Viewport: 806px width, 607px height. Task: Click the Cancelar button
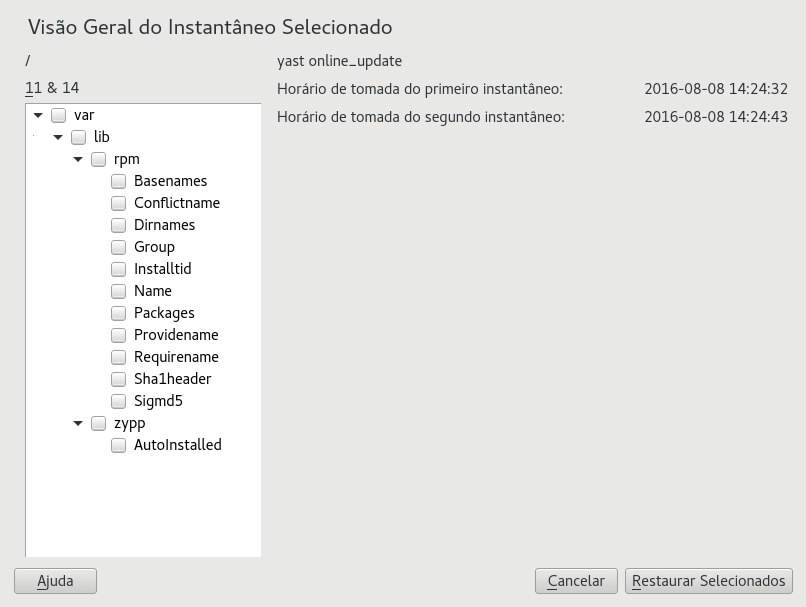576,581
